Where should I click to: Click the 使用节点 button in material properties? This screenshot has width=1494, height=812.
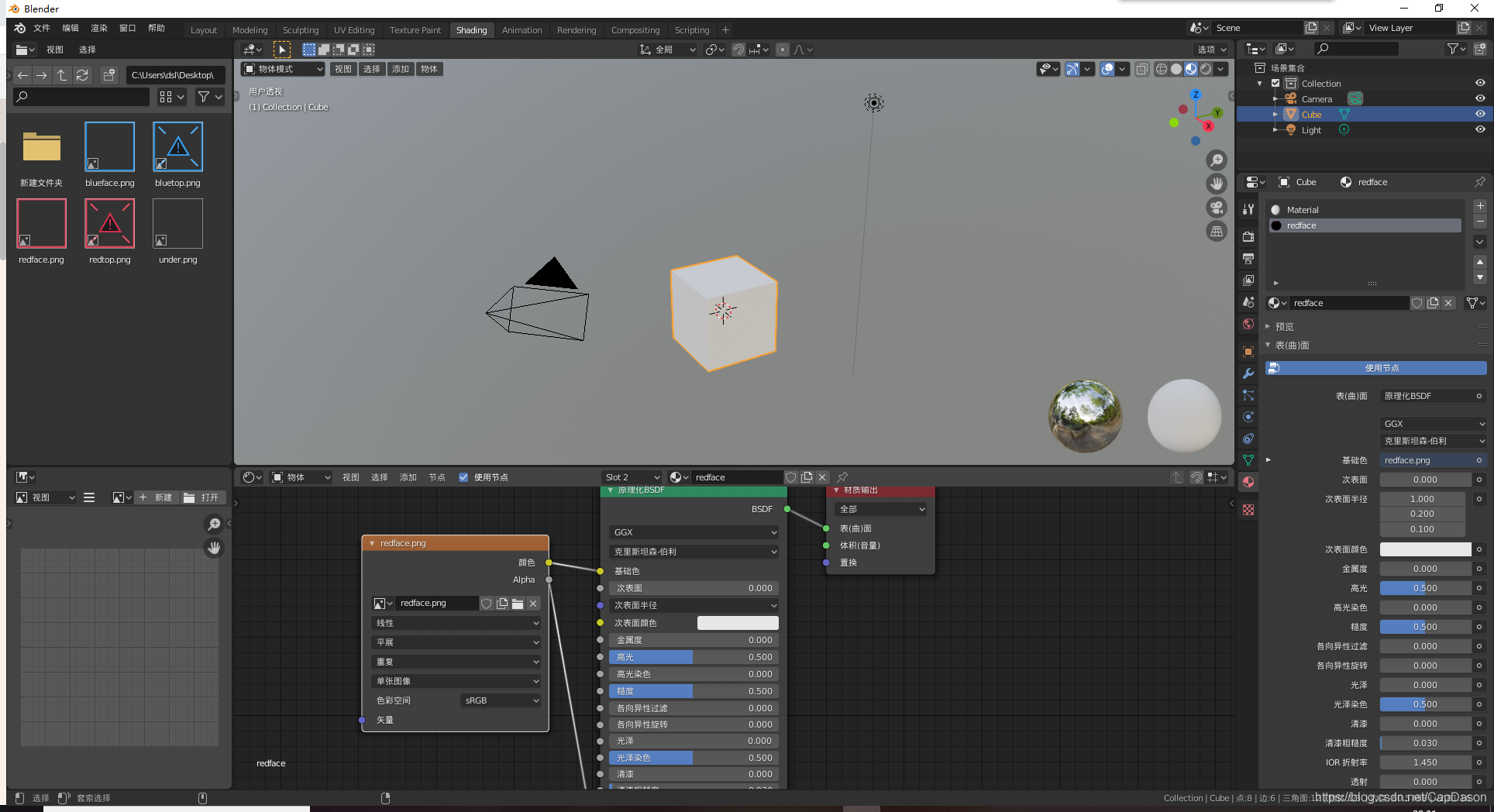coord(1375,368)
